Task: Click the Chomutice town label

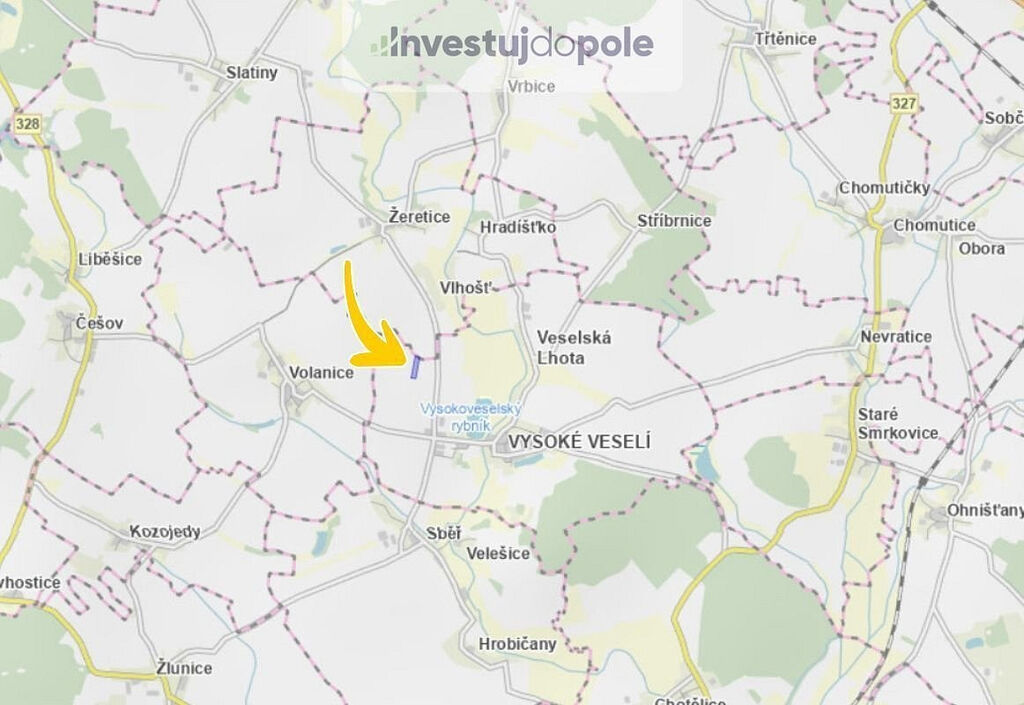Action: click(x=934, y=225)
